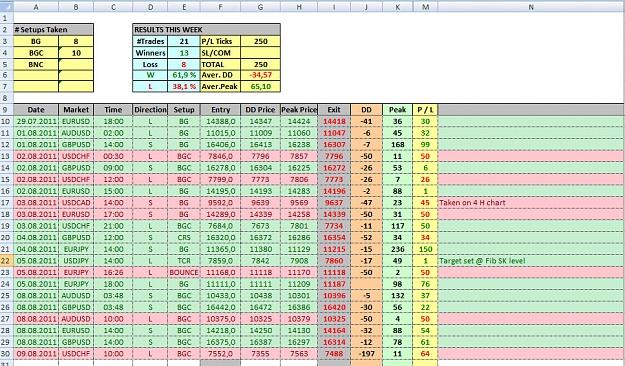Click the peak price 7908
The height and width of the screenshot is (366, 625).
[x=299, y=261]
